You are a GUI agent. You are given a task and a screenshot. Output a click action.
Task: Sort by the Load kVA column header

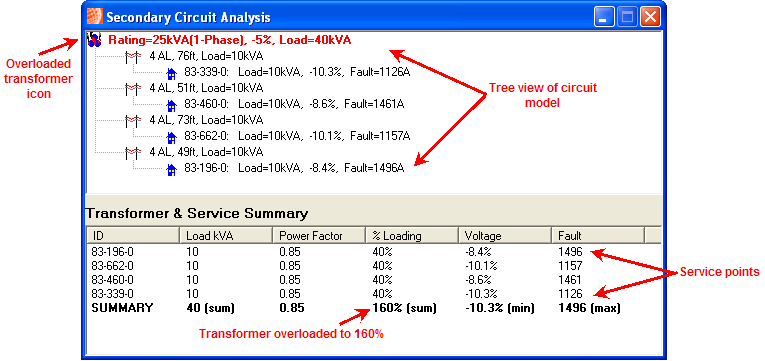click(226, 236)
